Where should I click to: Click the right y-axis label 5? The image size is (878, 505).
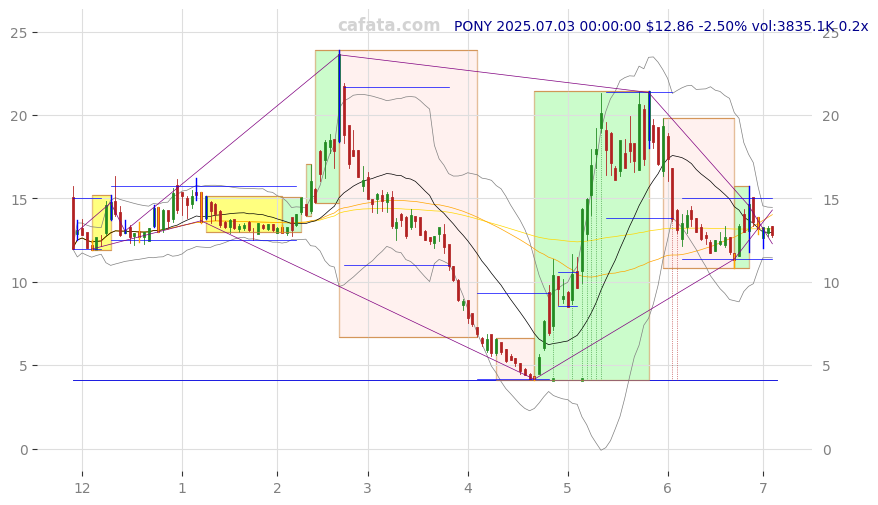click(x=826, y=367)
